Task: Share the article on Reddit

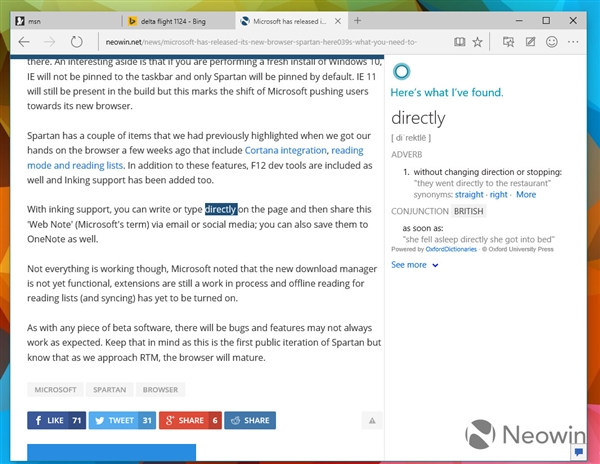Action: pyautogui.click(x=250, y=420)
